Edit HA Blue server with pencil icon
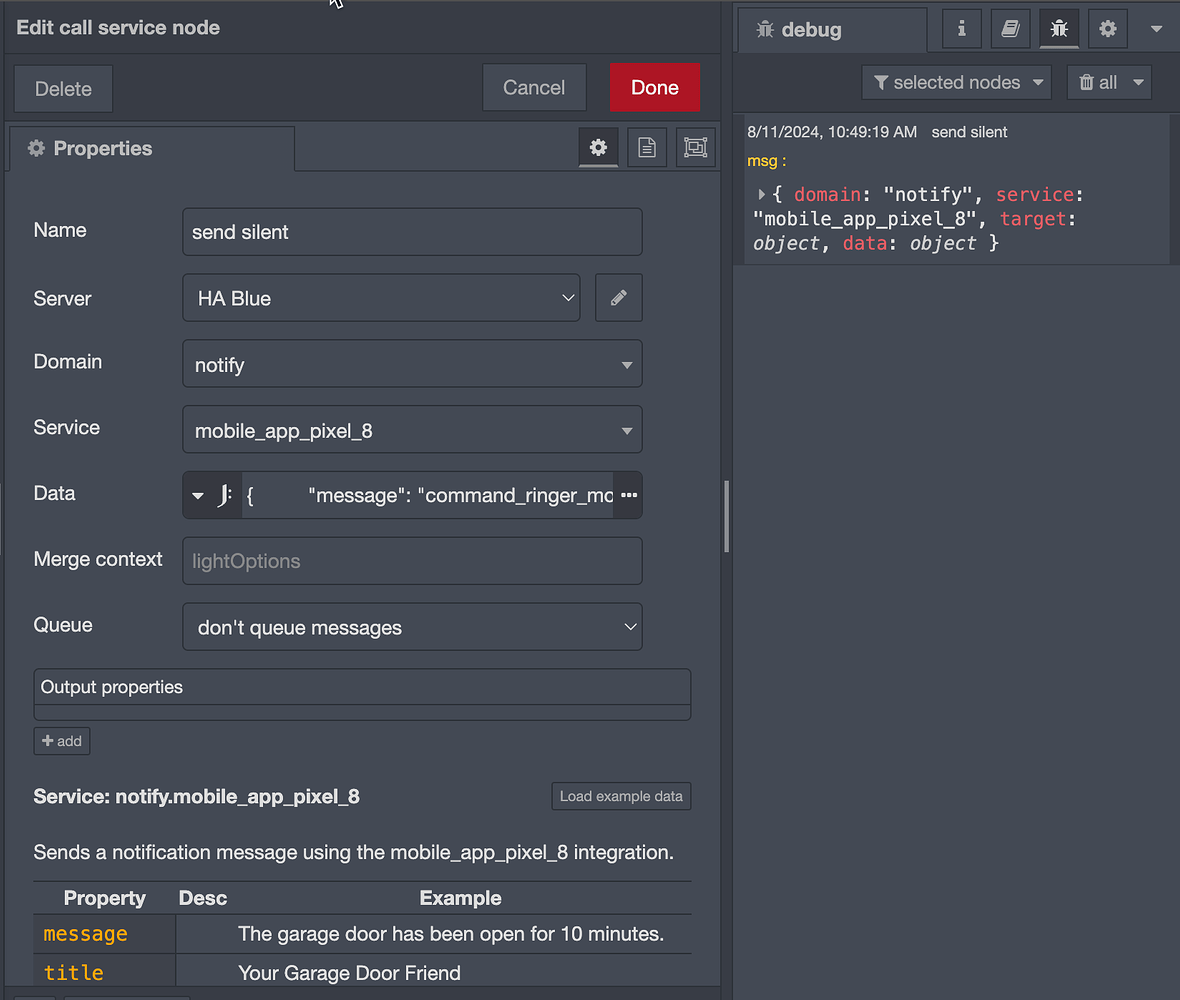This screenshot has width=1180, height=1000. coord(618,298)
